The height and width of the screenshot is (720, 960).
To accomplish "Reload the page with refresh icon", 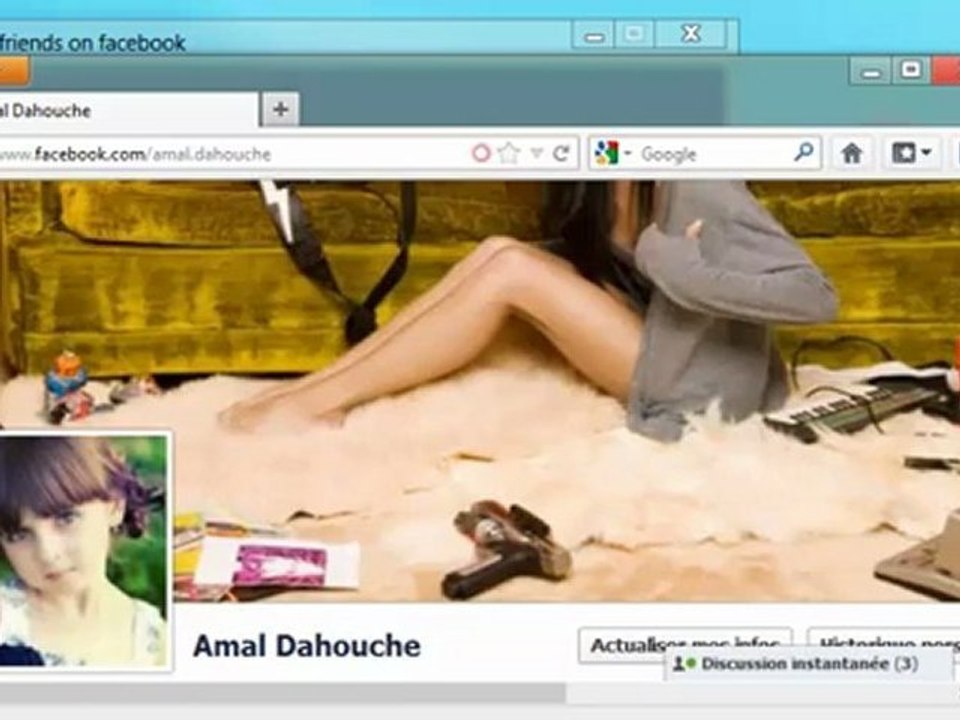I will (x=561, y=153).
